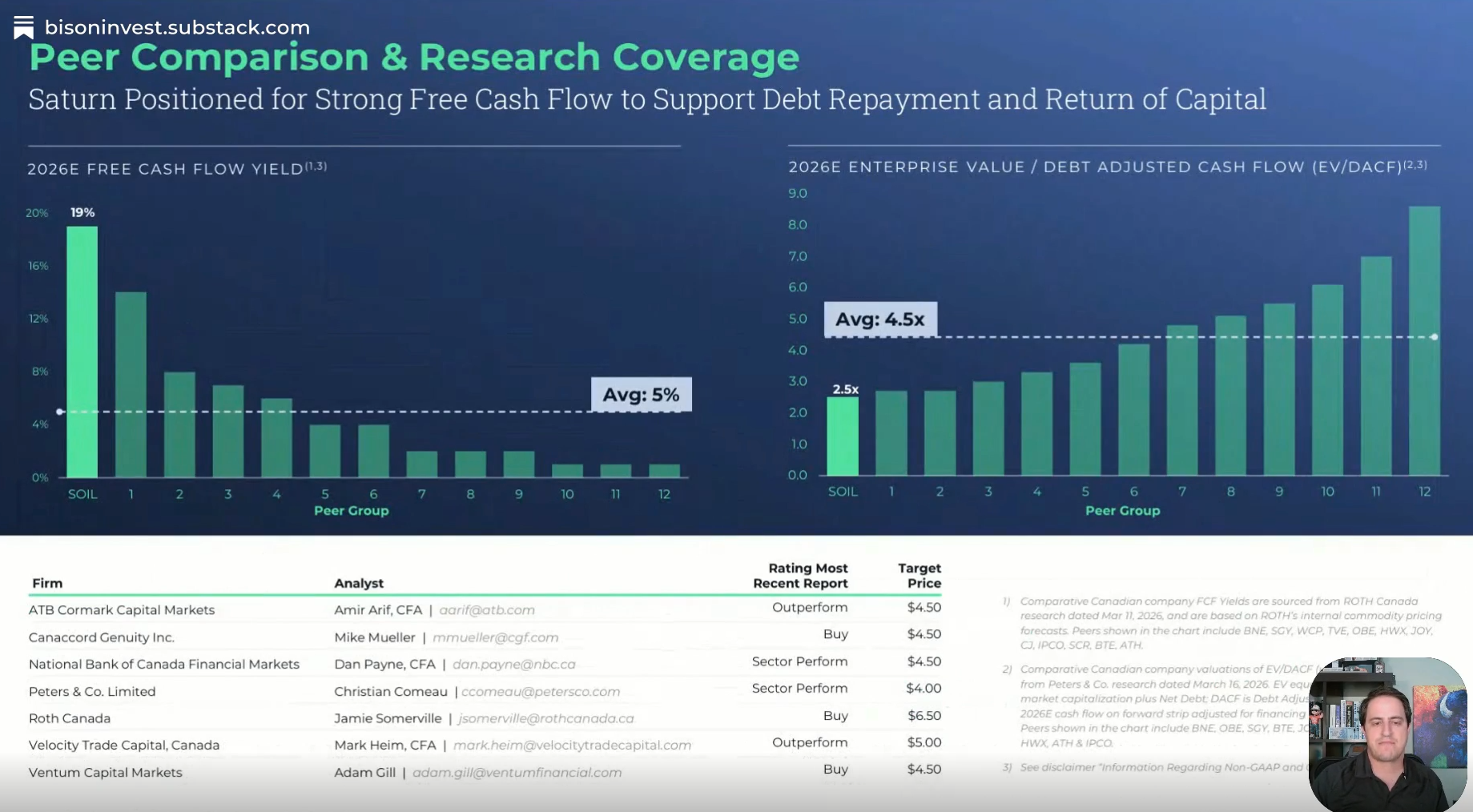Click the 'Target Price' column header
The image size is (1473, 812).
(920, 576)
